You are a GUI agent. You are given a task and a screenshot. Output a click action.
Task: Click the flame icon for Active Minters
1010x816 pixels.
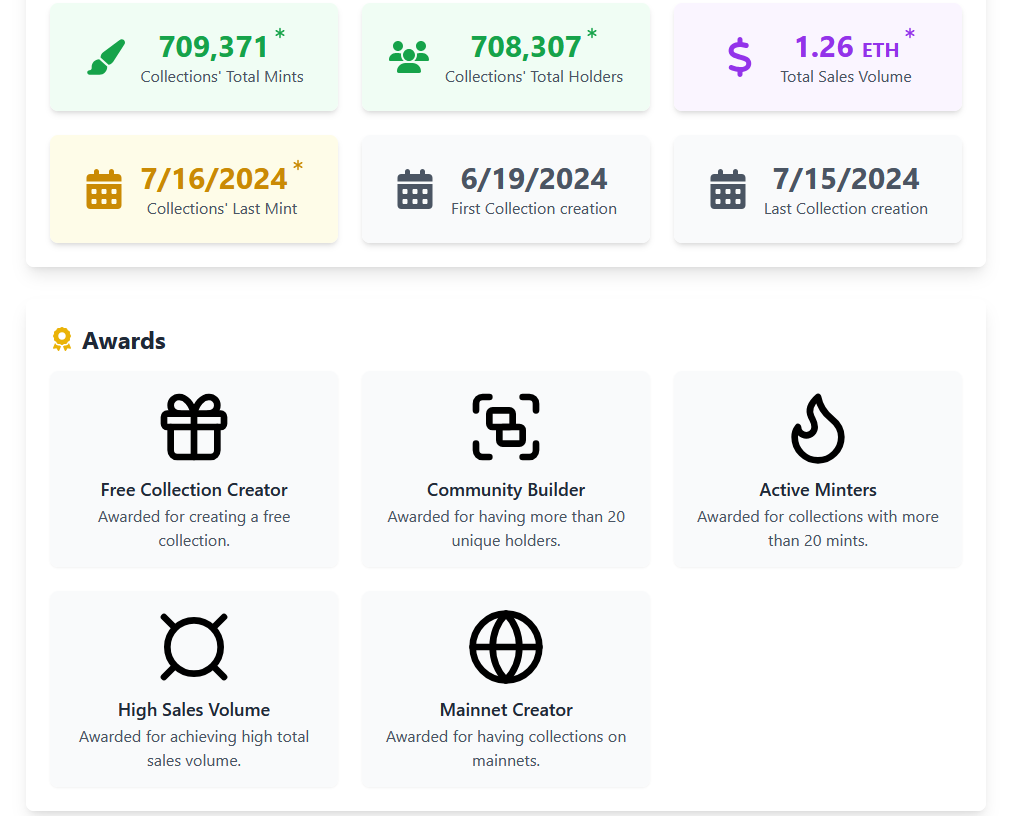tap(818, 427)
